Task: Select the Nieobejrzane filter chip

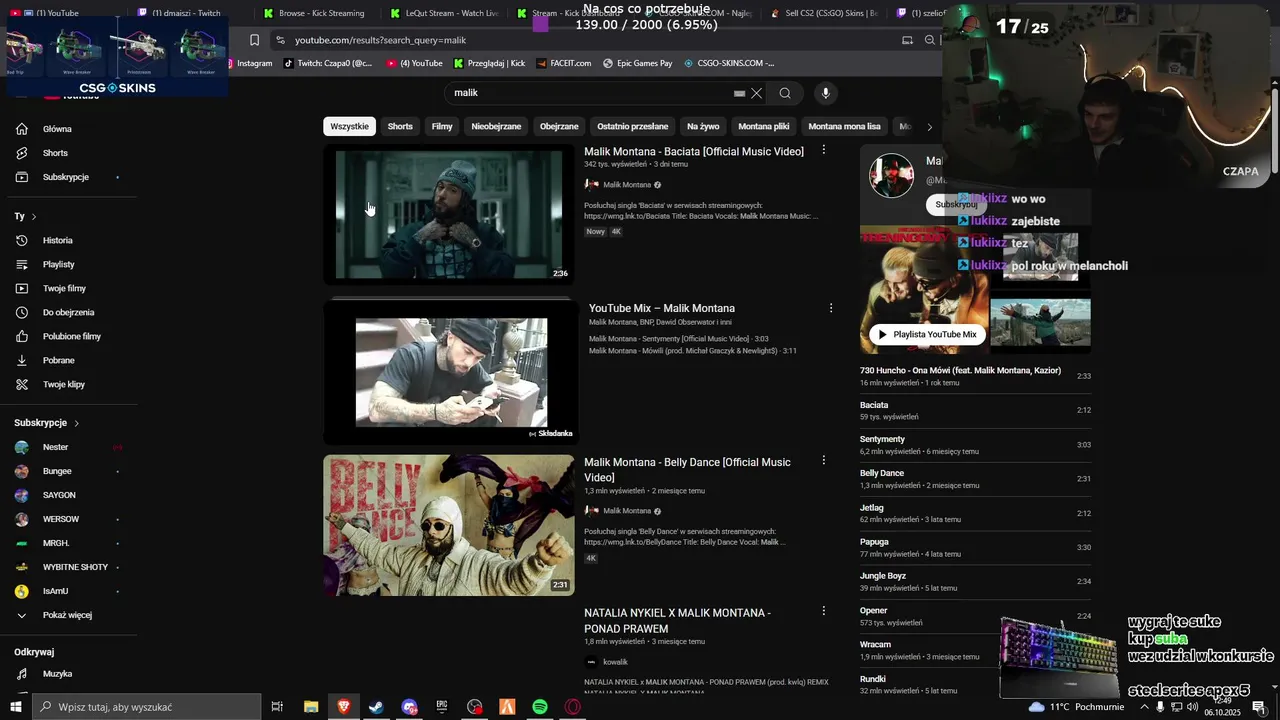Action: click(496, 127)
